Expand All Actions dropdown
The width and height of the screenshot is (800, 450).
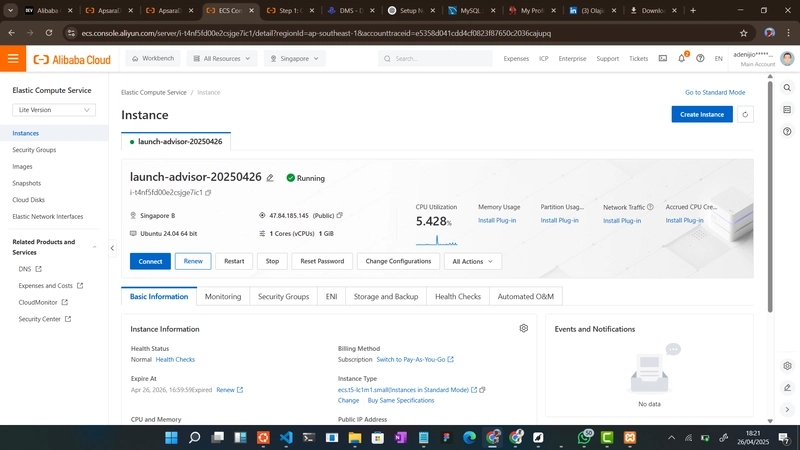tap(472, 261)
